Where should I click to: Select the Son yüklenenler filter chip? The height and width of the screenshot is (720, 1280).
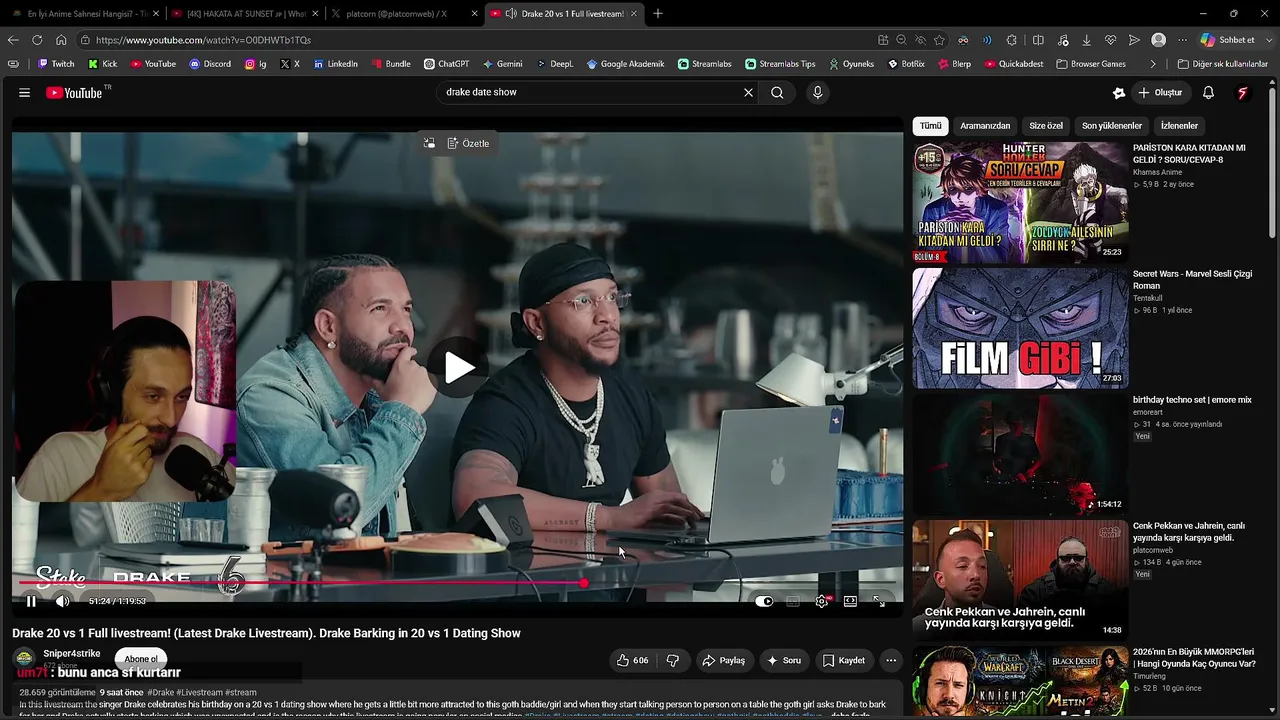point(1112,126)
